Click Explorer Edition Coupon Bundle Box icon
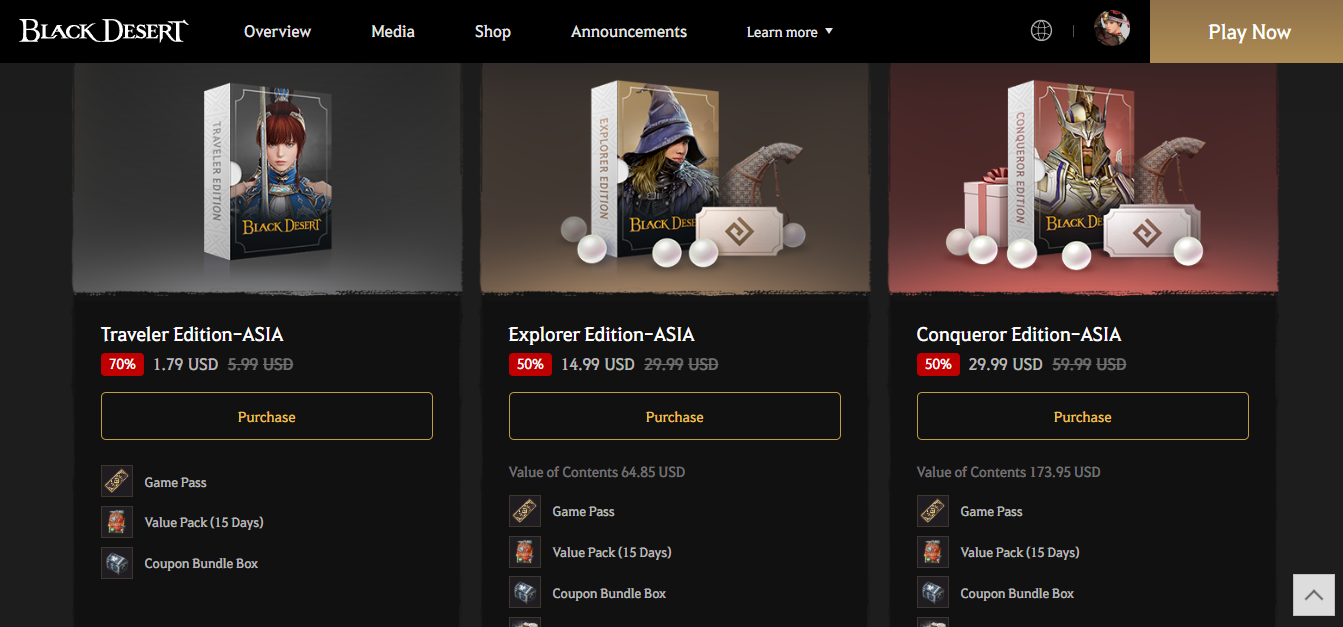Screen dimensions: 1343x627 point(525,593)
